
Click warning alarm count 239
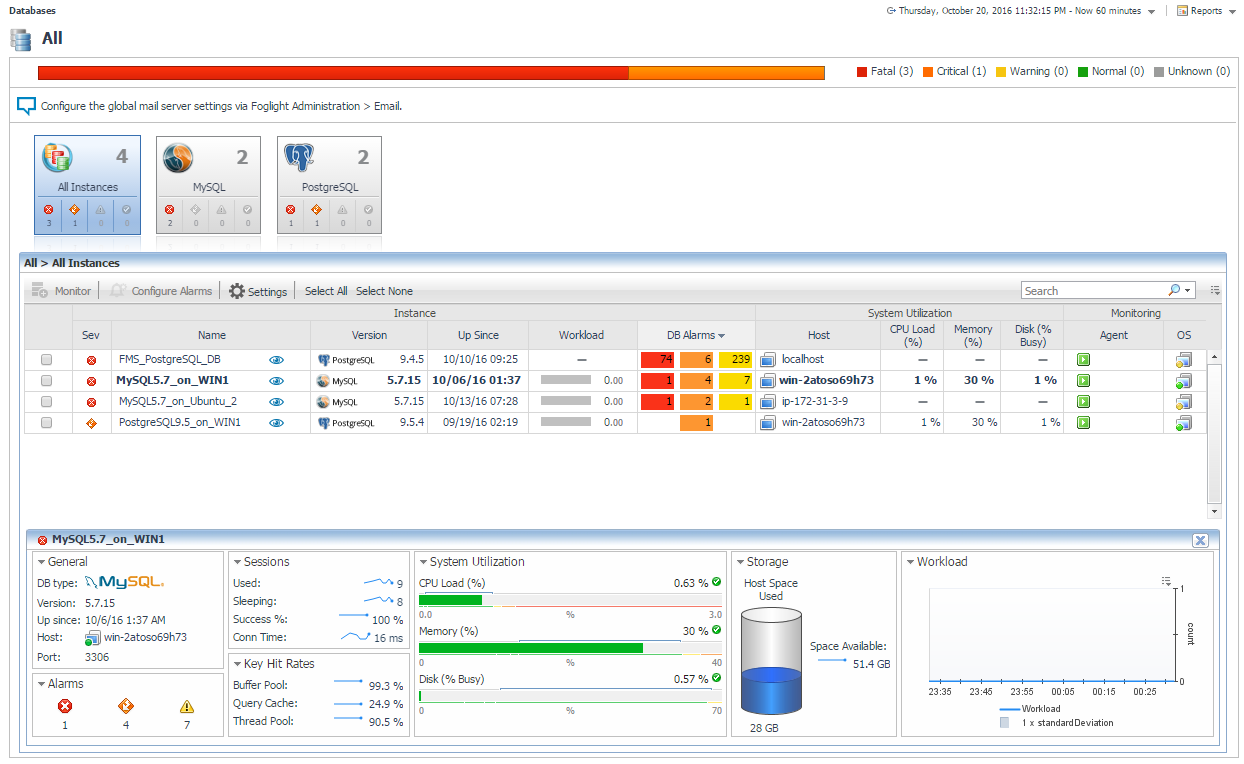[735, 359]
